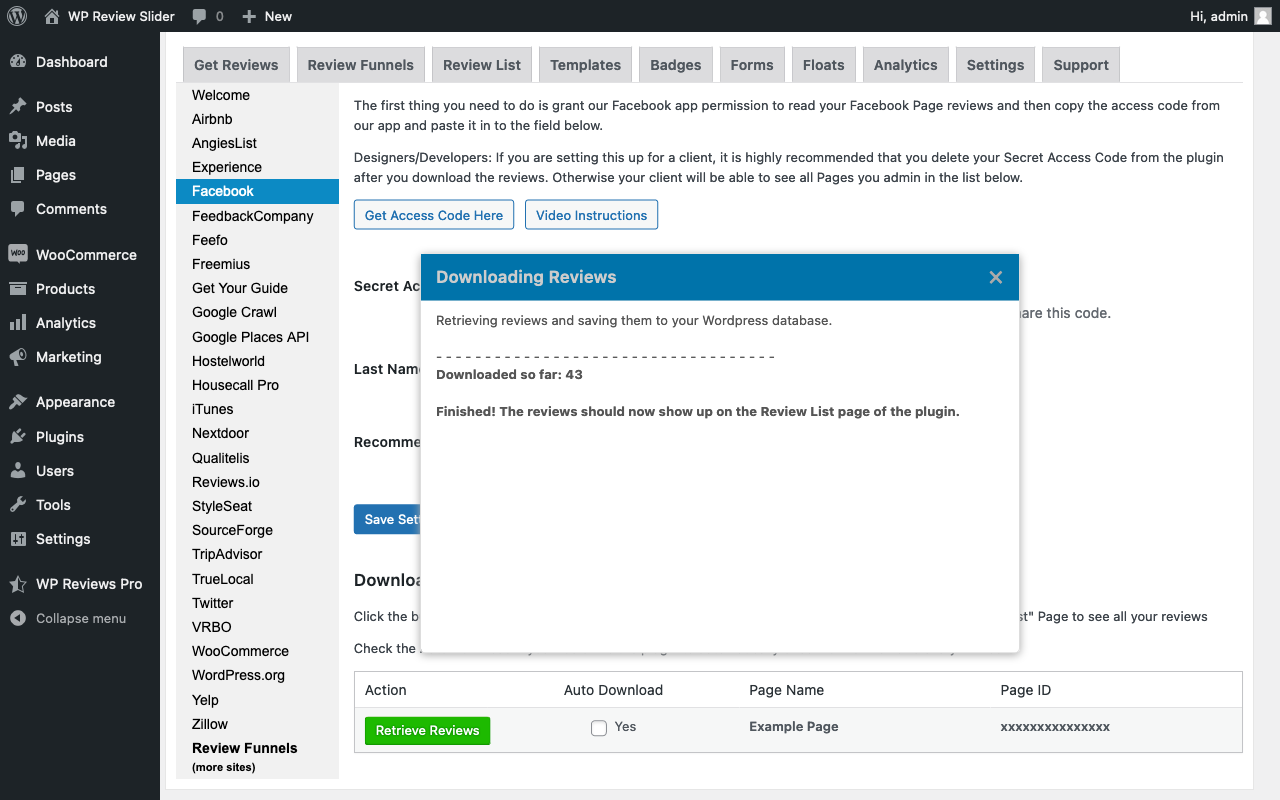Click the Media icon in sidebar
Viewport: 1280px width, 800px height.
click(18, 141)
